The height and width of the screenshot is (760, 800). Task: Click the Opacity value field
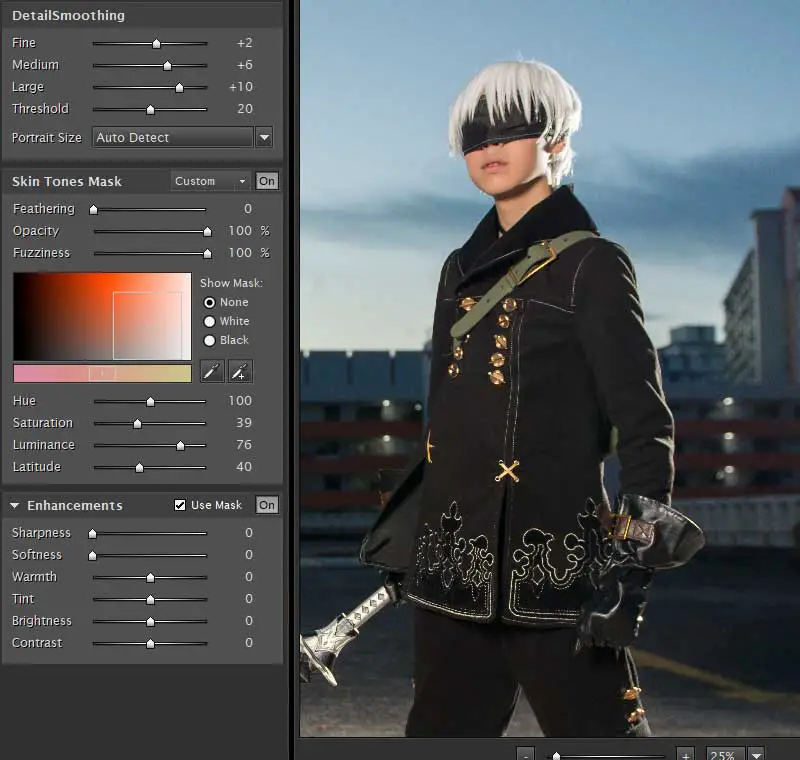tap(240, 231)
